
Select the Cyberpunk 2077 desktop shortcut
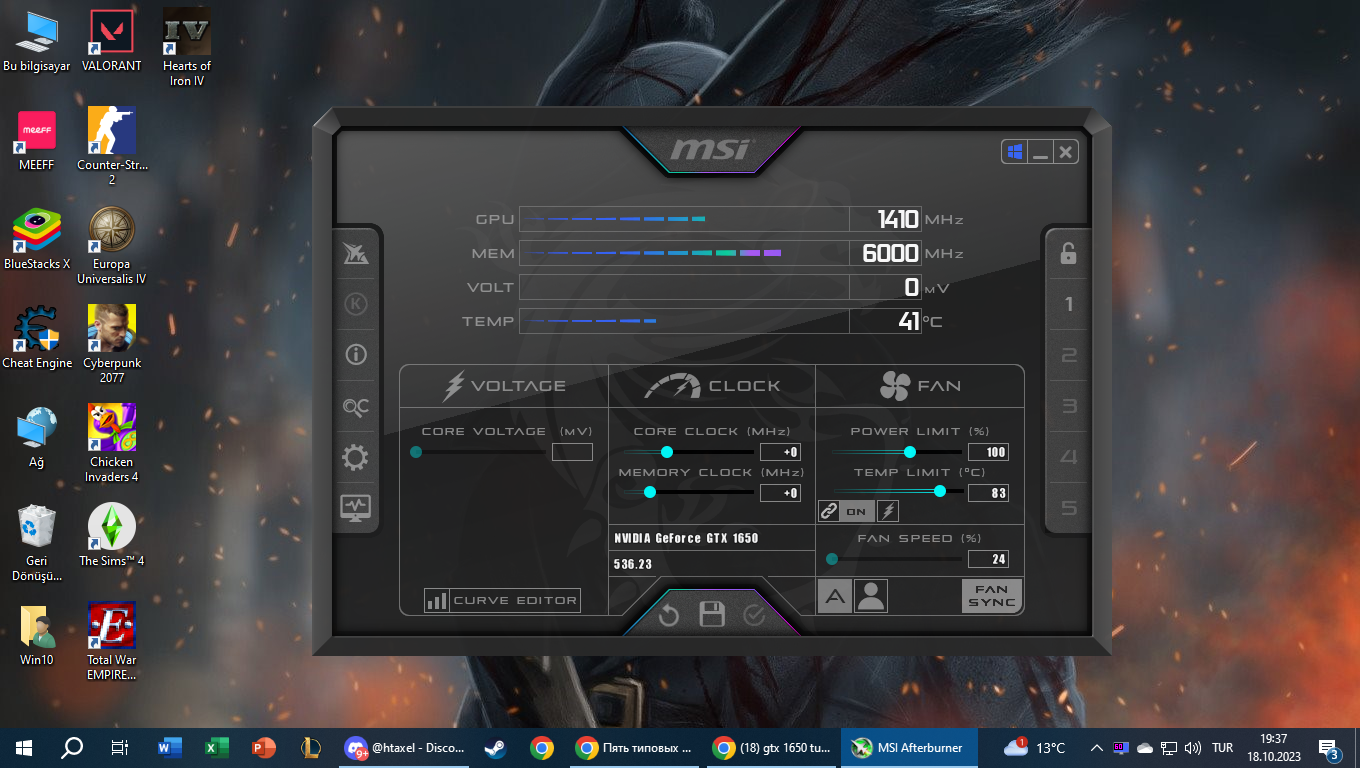pyautogui.click(x=112, y=344)
